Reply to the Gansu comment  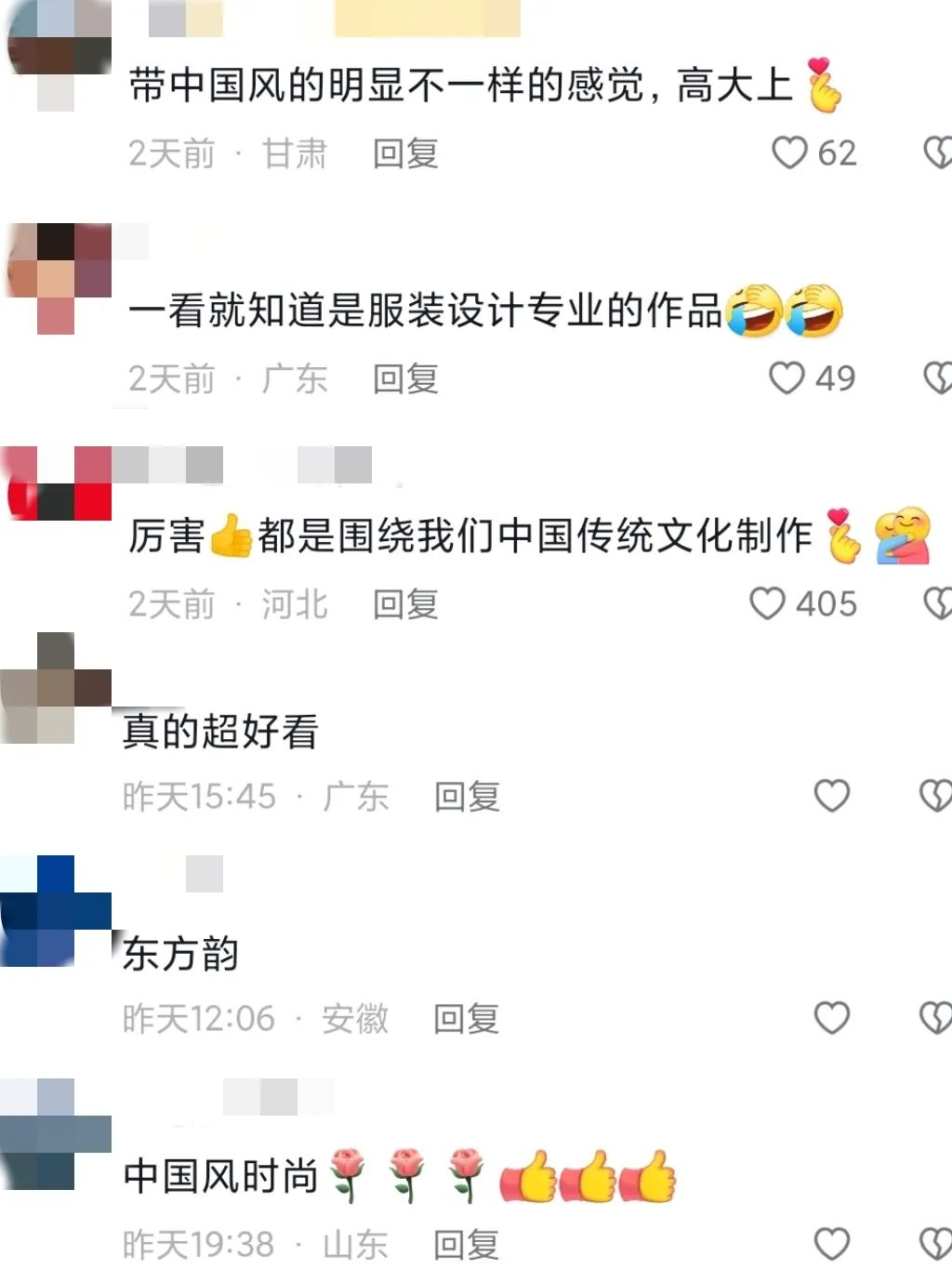tap(405, 153)
